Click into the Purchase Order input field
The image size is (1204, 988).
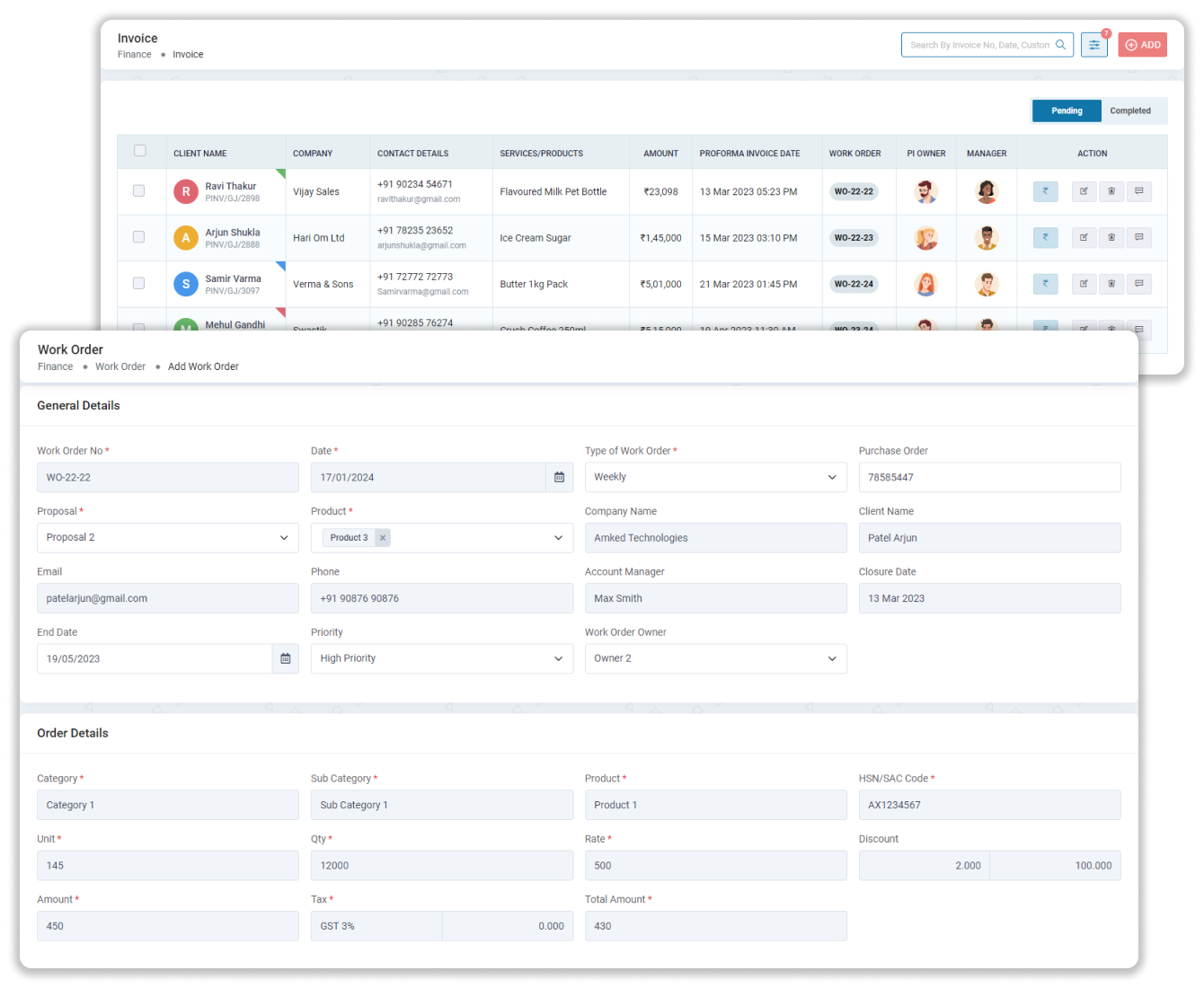pyautogui.click(x=989, y=478)
